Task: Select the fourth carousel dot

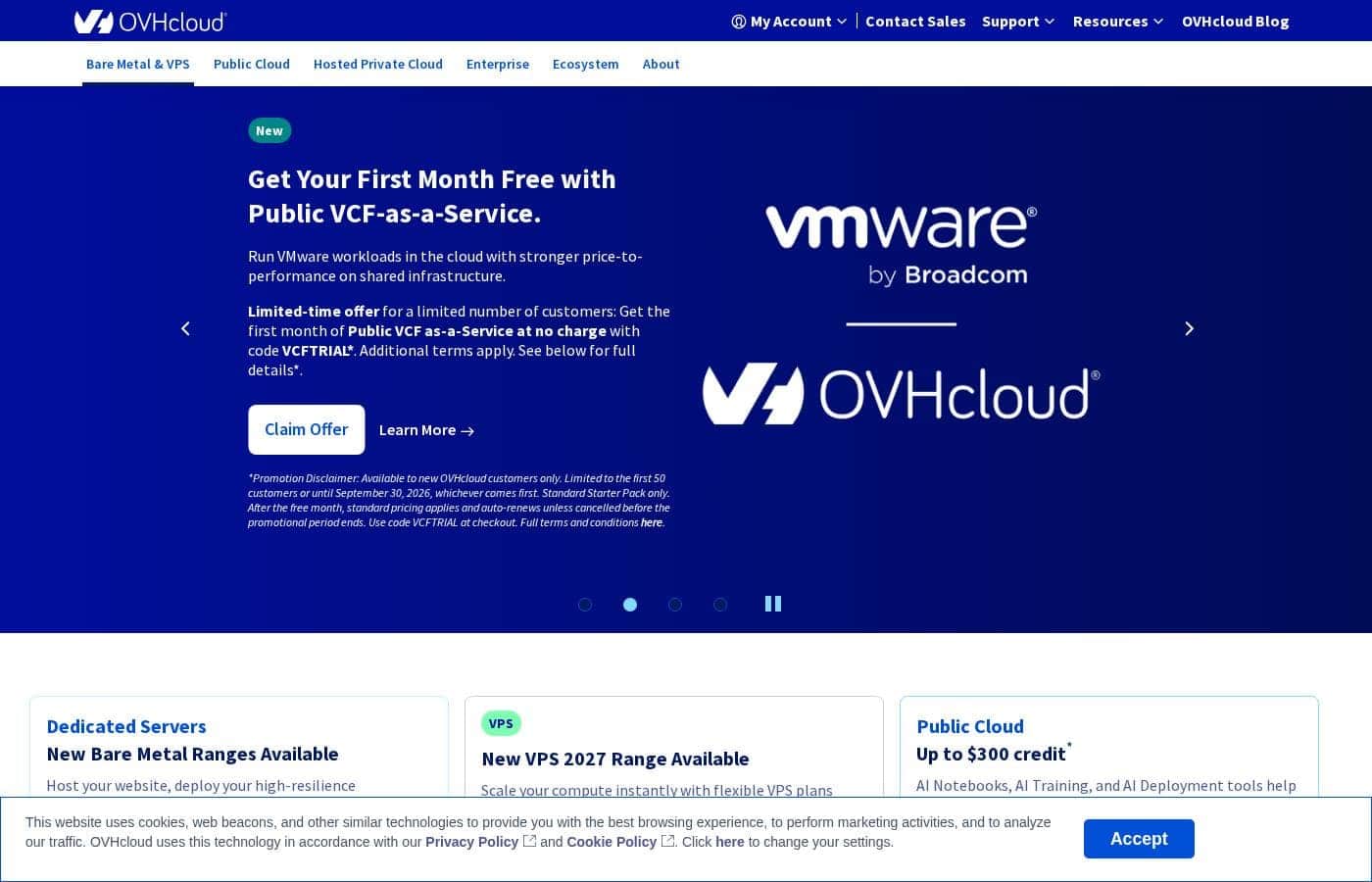Action: pyautogui.click(x=720, y=605)
